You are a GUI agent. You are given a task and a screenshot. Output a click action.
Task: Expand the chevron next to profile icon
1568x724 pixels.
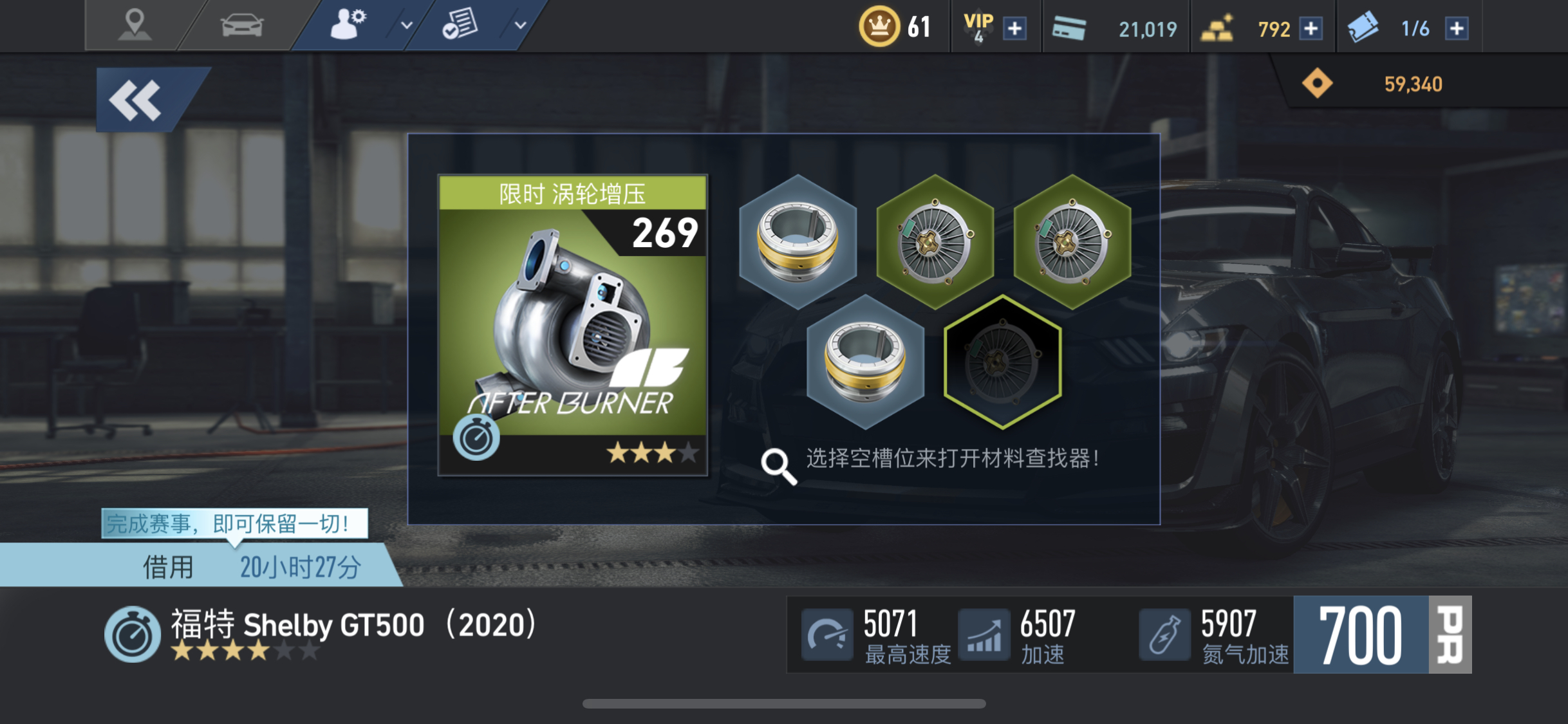[406, 26]
